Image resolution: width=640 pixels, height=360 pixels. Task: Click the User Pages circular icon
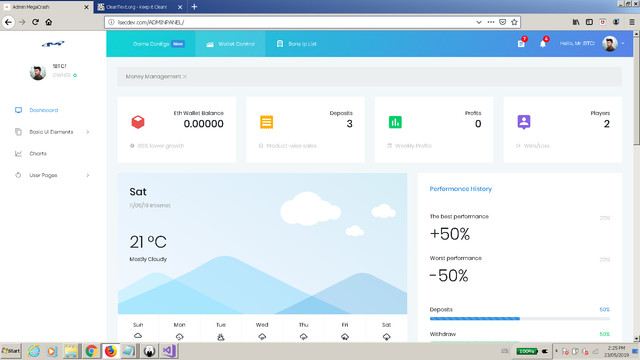[x=18, y=175]
